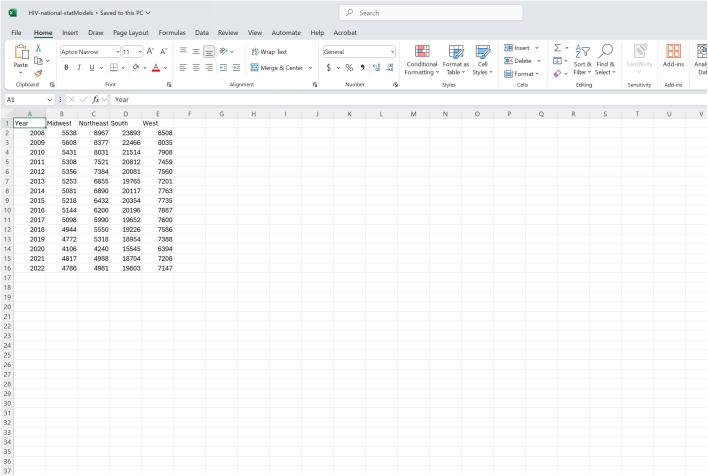708x476 pixels.
Task: Click the Percent Style icon
Action: (348, 67)
